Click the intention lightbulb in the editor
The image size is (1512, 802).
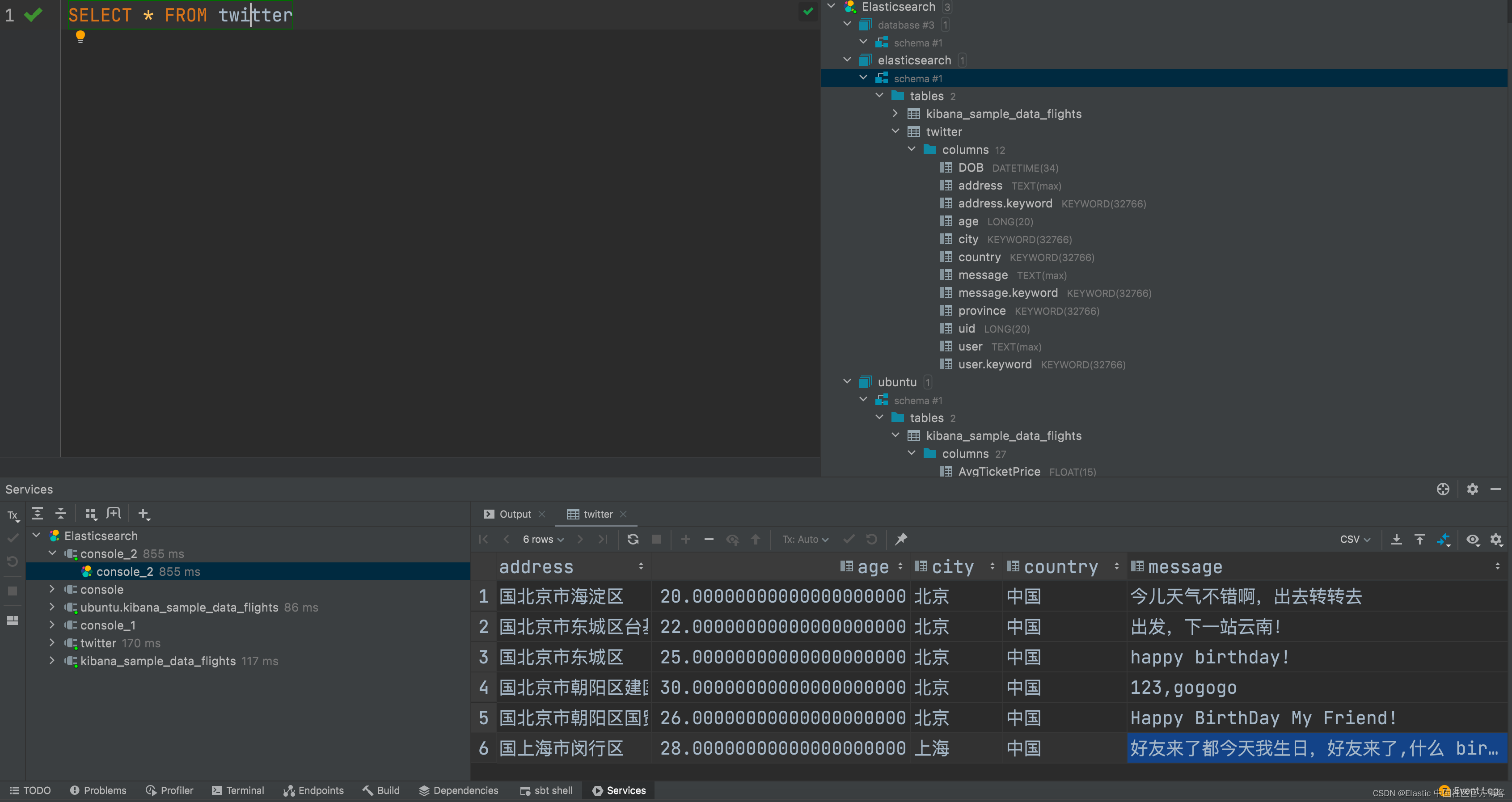80,36
